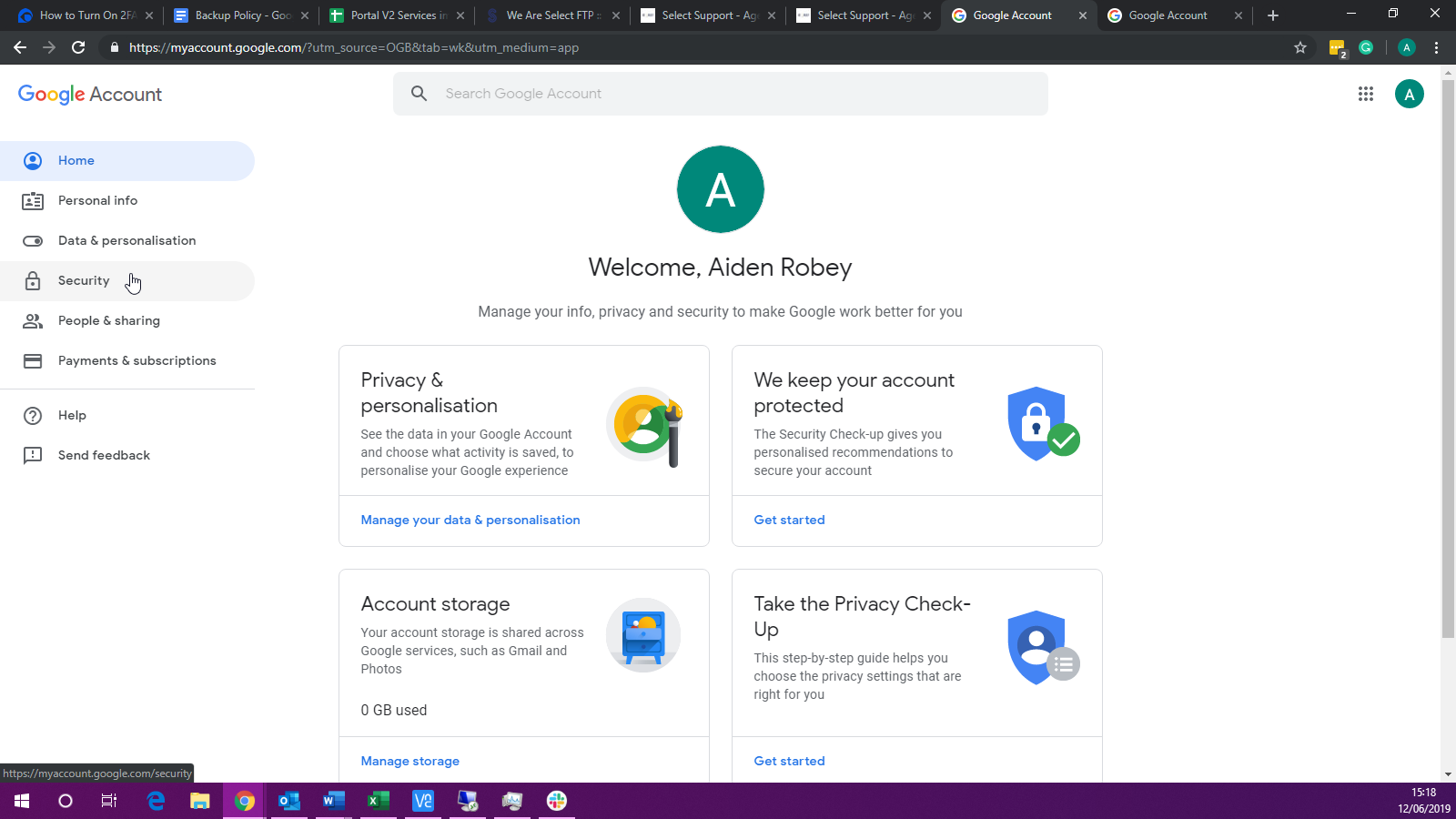
Task: Open Slack from the taskbar
Action: tap(557, 801)
